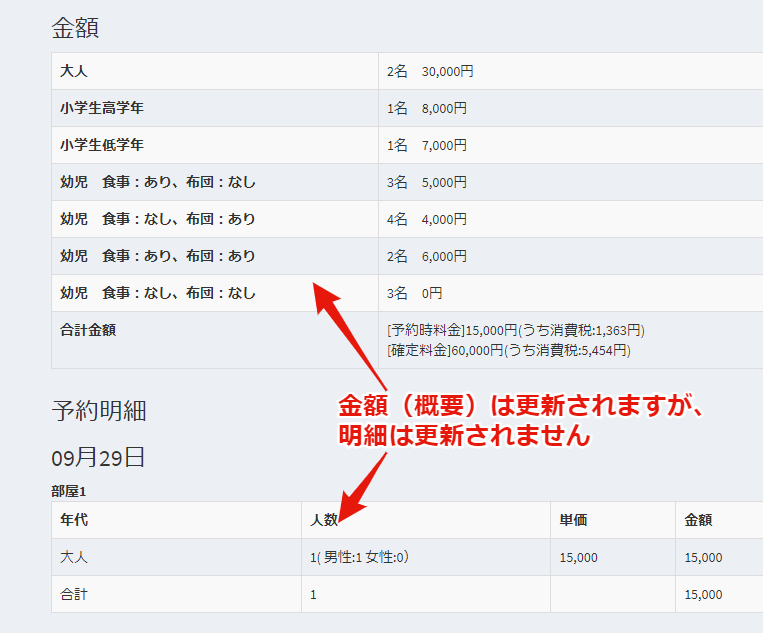The image size is (763, 633).
Task: Select the 小学生高学年 row label
Action: [102, 108]
